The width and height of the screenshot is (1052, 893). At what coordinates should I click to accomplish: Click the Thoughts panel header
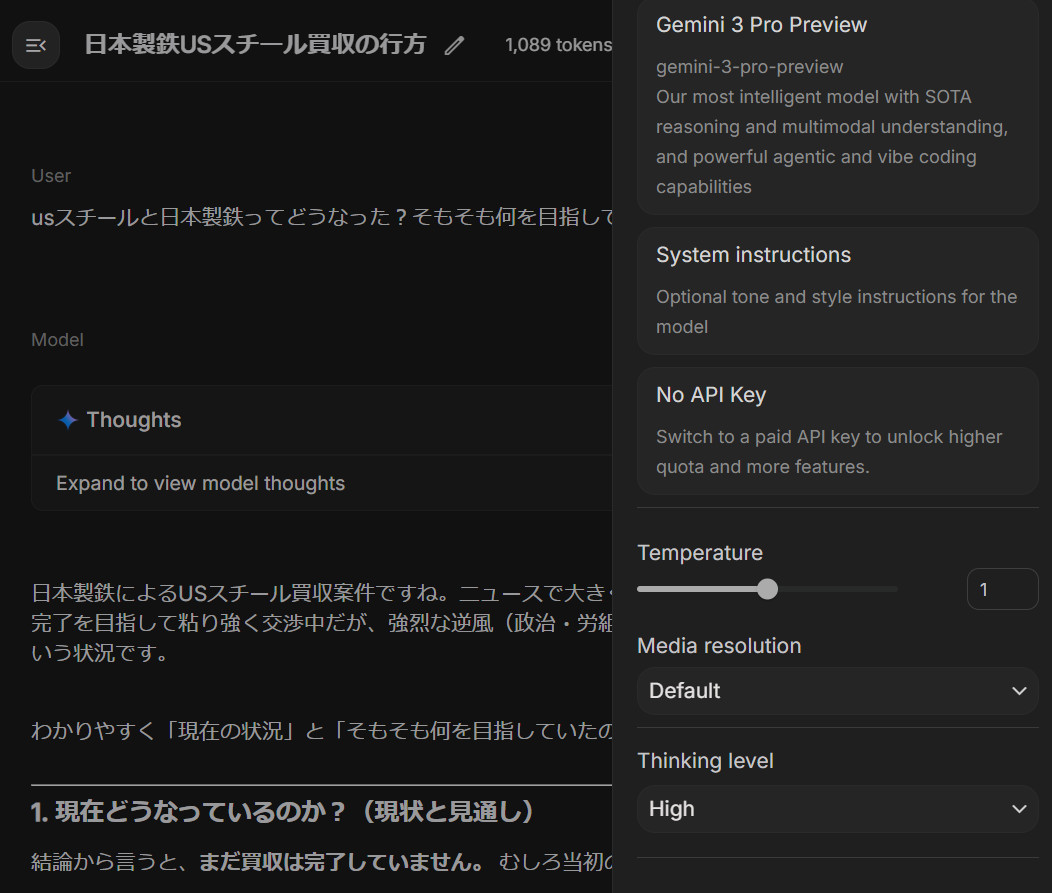tap(134, 420)
